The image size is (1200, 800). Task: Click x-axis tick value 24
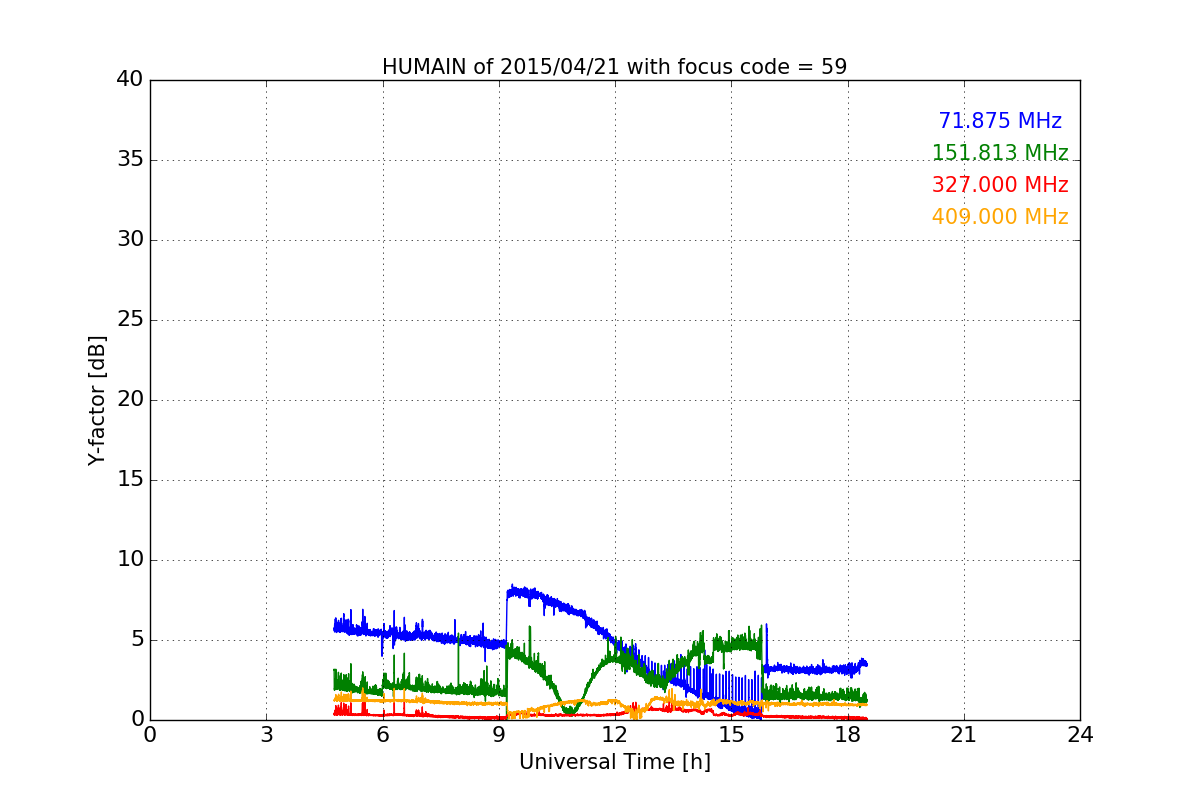(x=1080, y=734)
